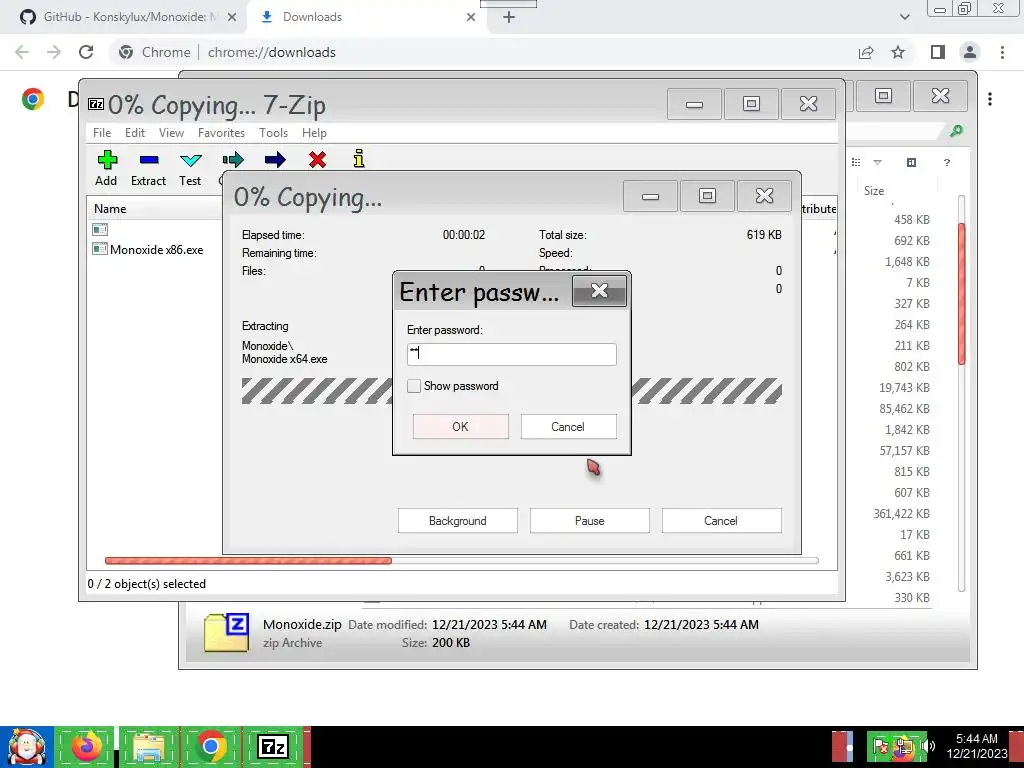Click the Background button in copying dialog

(x=458, y=520)
